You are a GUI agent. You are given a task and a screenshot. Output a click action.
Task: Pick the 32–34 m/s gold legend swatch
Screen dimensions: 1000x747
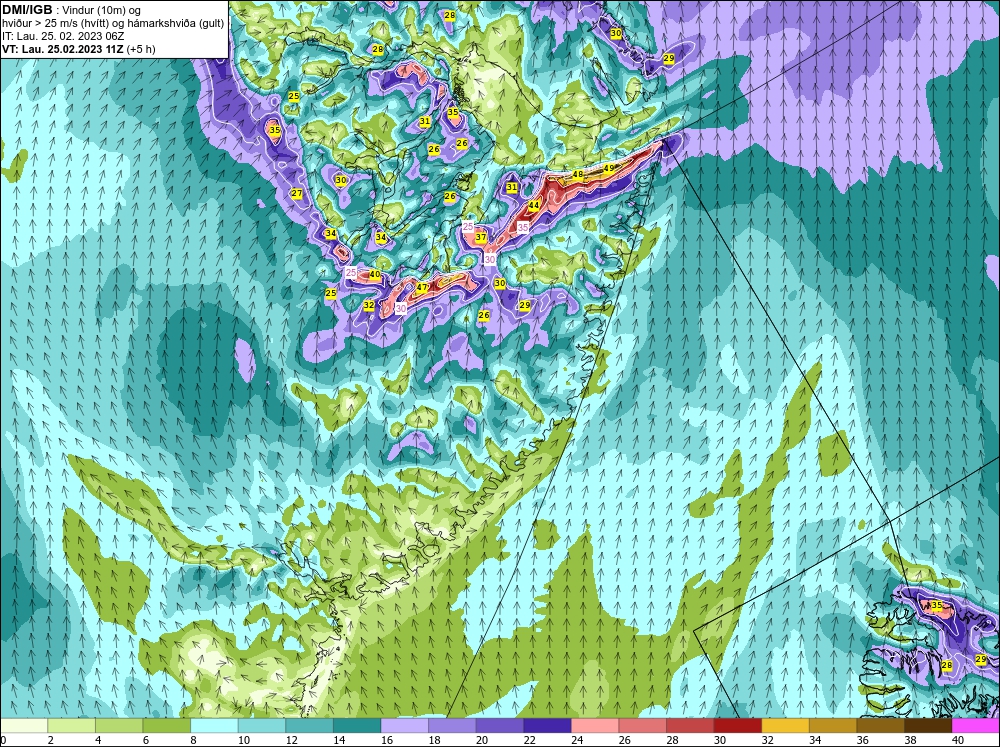click(x=785, y=725)
